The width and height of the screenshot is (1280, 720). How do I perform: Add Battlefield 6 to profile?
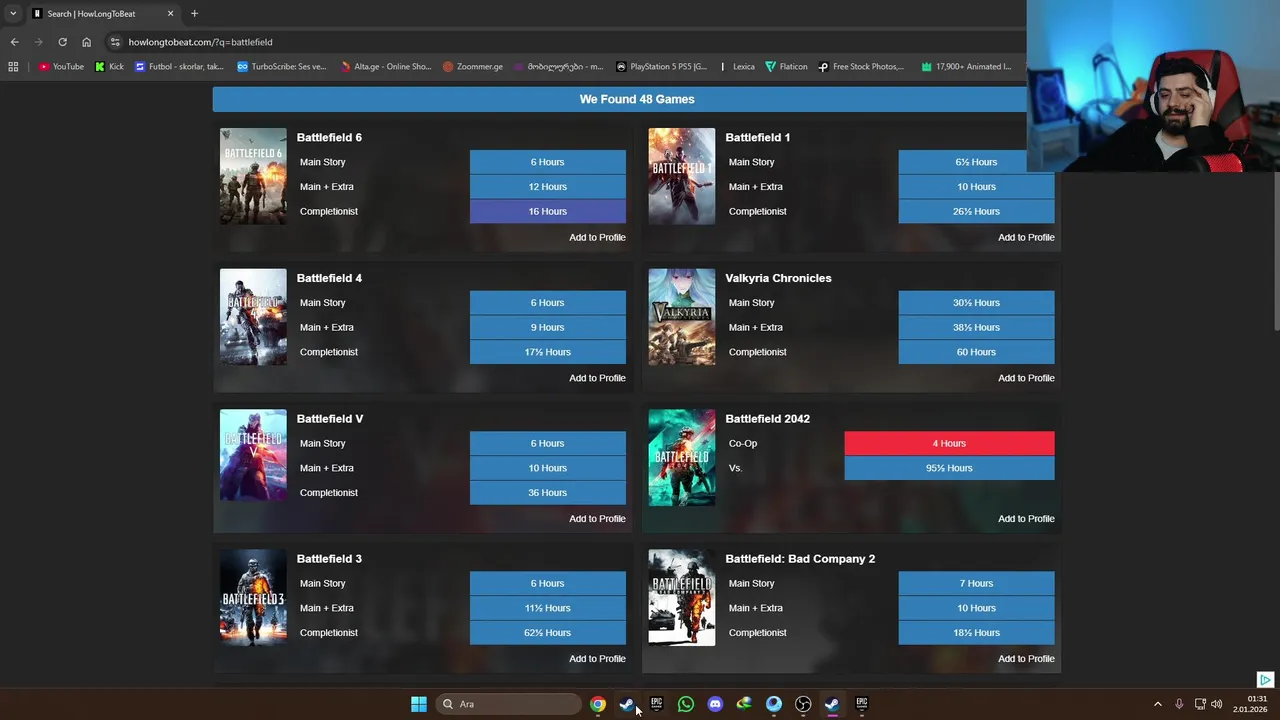click(597, 237)
